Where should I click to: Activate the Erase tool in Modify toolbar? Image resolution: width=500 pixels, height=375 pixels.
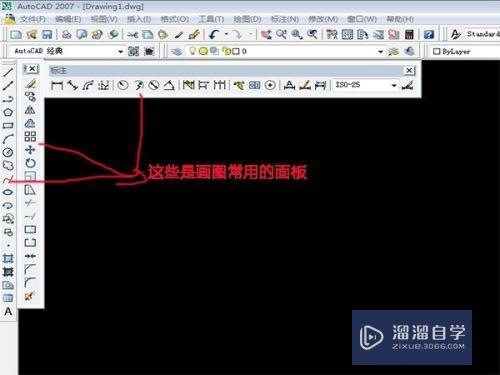point(30,83)
